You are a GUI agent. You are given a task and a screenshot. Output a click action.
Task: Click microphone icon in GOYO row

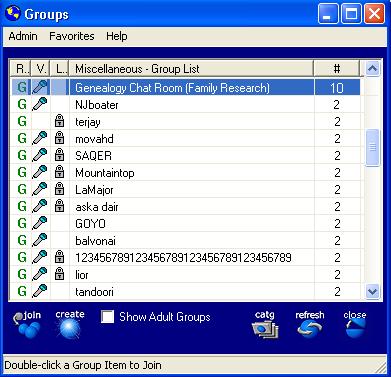(x=40, y=223)
